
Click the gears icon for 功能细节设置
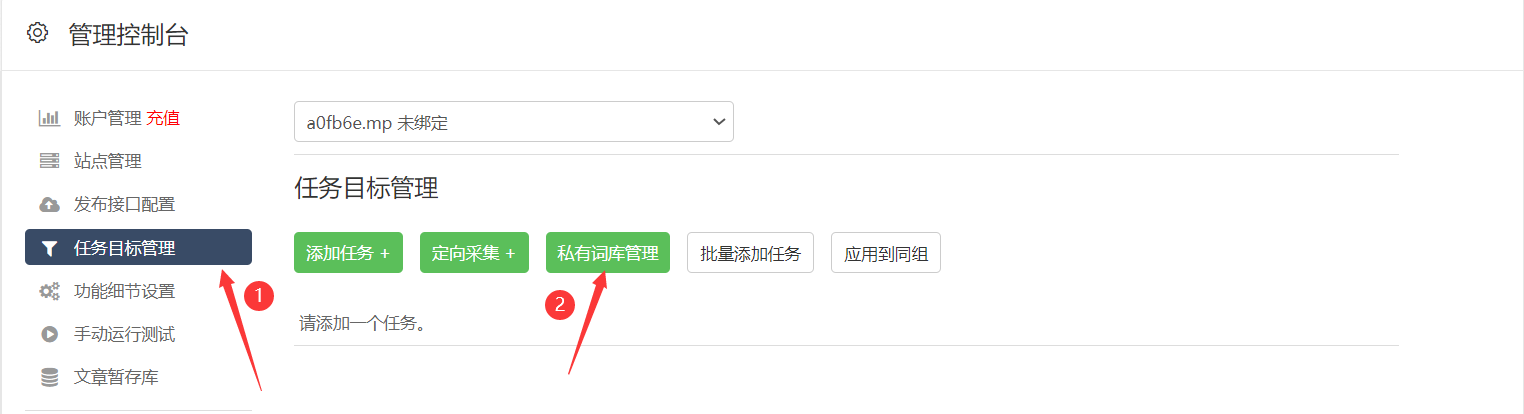[x=49, y=291]
